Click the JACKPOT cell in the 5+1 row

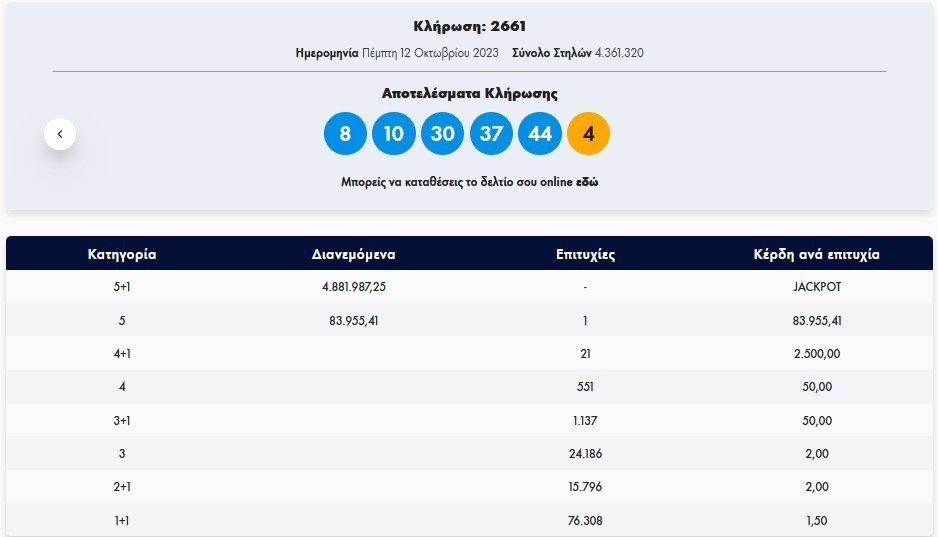(x=816, y=287)
